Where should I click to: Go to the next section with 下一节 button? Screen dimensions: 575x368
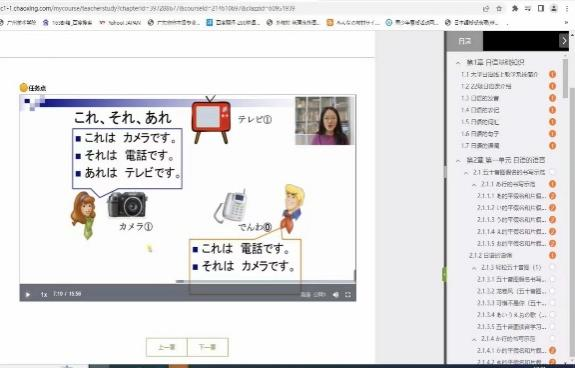point(208,347)
